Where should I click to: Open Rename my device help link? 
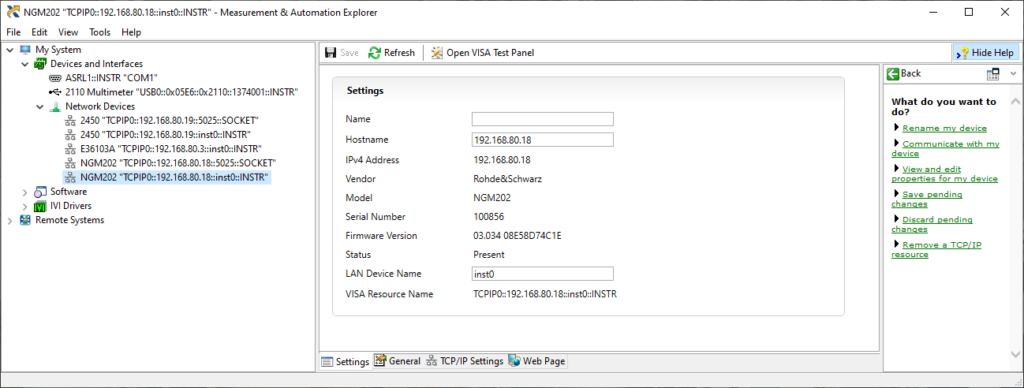coord(944,129)
